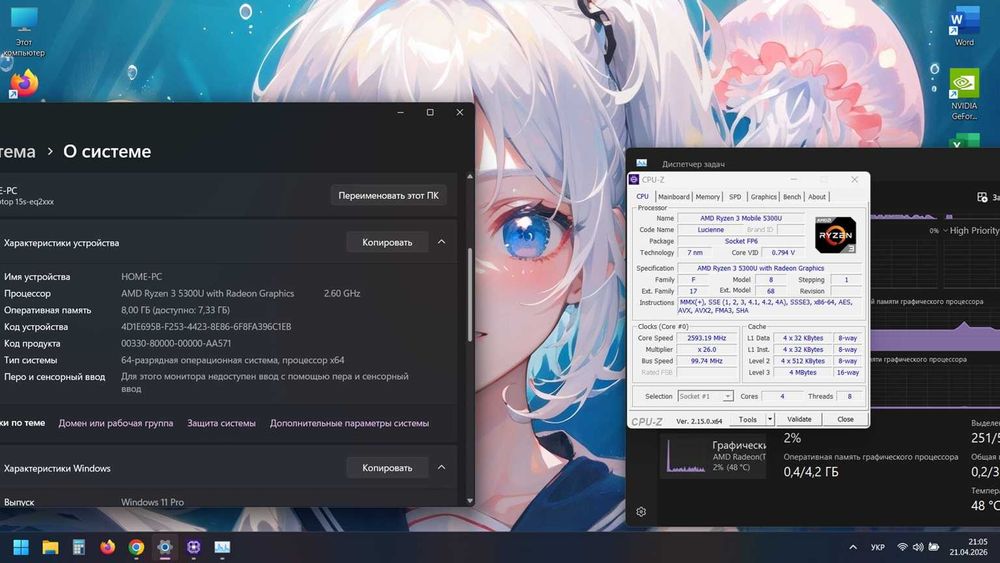This screenshot has width=1000, height=563.
Task: Click Переименовать этот ПК button
Action: [388, 195]
